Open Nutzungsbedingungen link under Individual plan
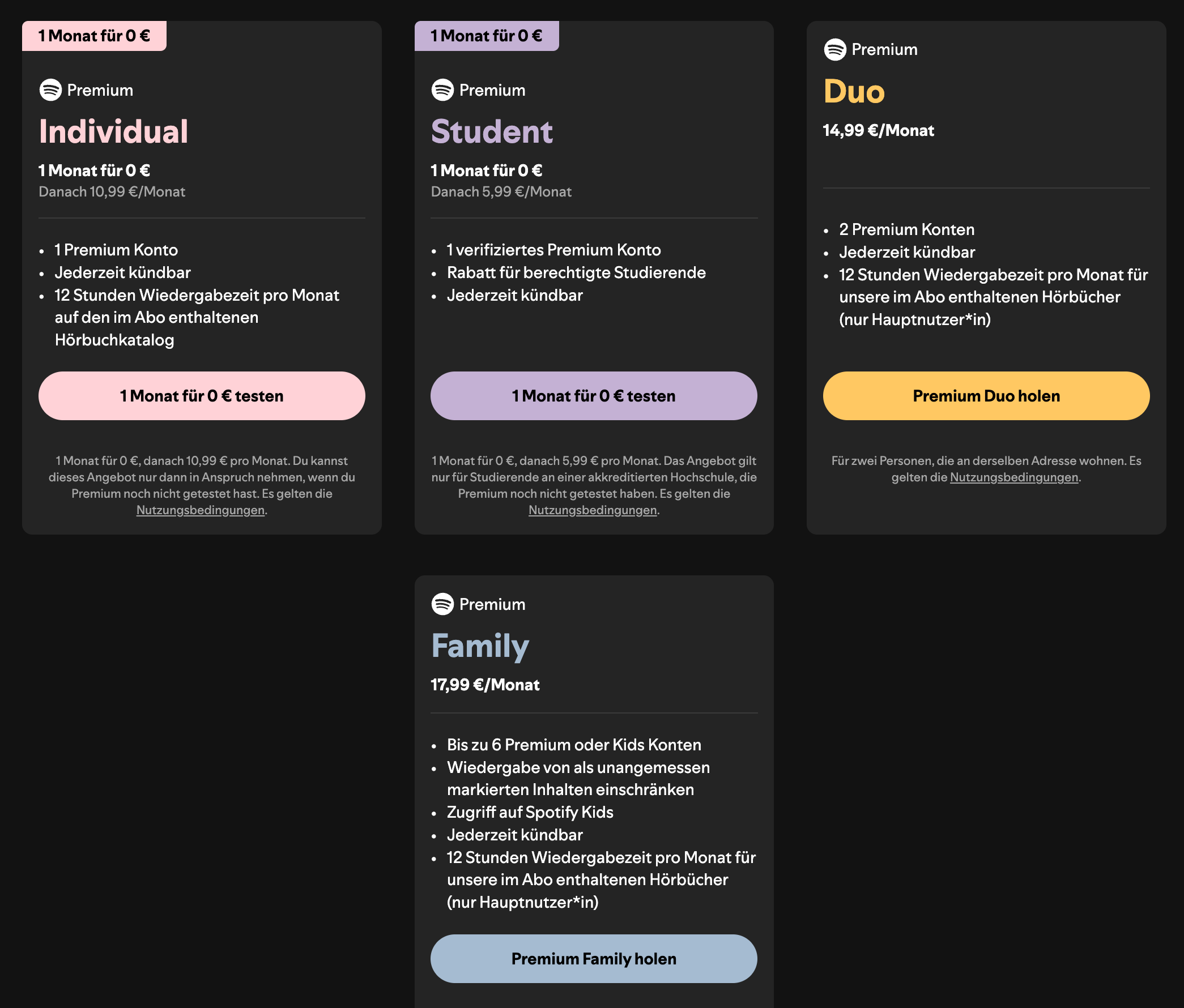Screen dimensions: 1184x1008 [x=200, y=510]
